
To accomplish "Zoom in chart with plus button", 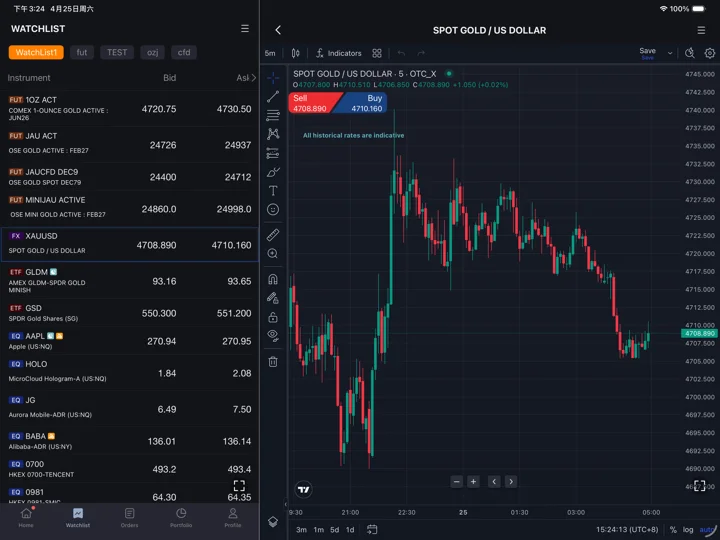I will point(473,482).
